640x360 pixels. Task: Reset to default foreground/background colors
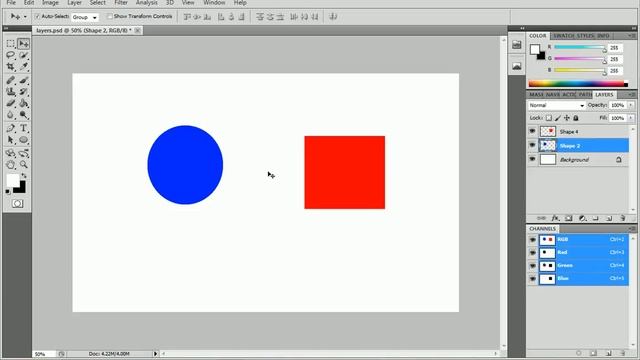click(x=8, y=191)
